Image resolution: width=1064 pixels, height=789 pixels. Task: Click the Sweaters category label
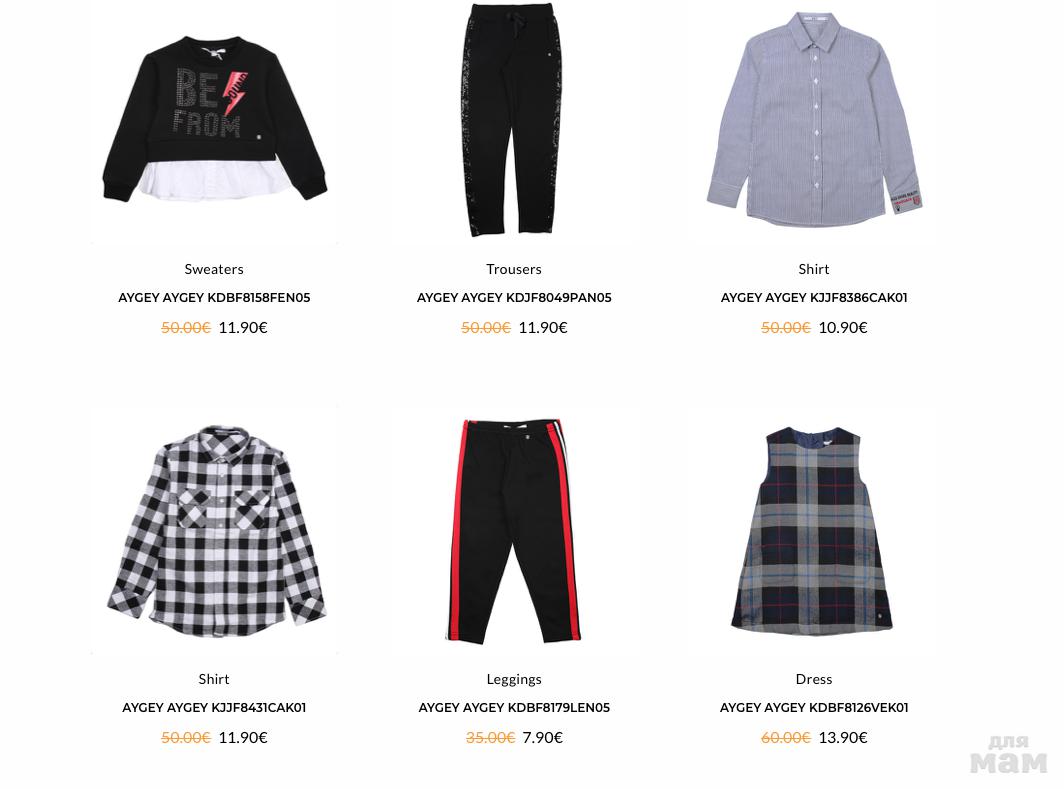pyautogui.click(x=214, y=269)
